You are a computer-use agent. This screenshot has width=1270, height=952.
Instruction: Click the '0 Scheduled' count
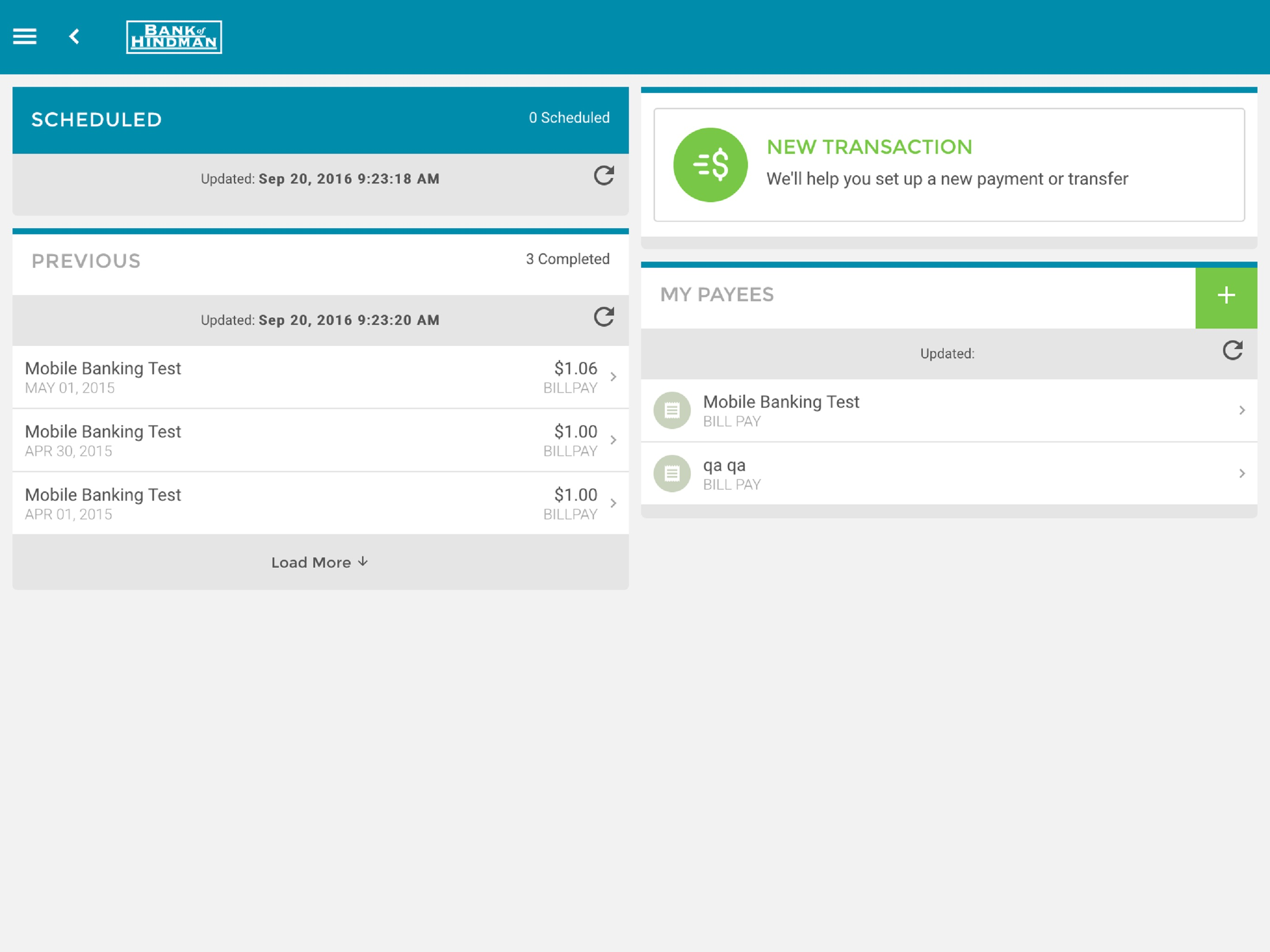coord(569,118)
